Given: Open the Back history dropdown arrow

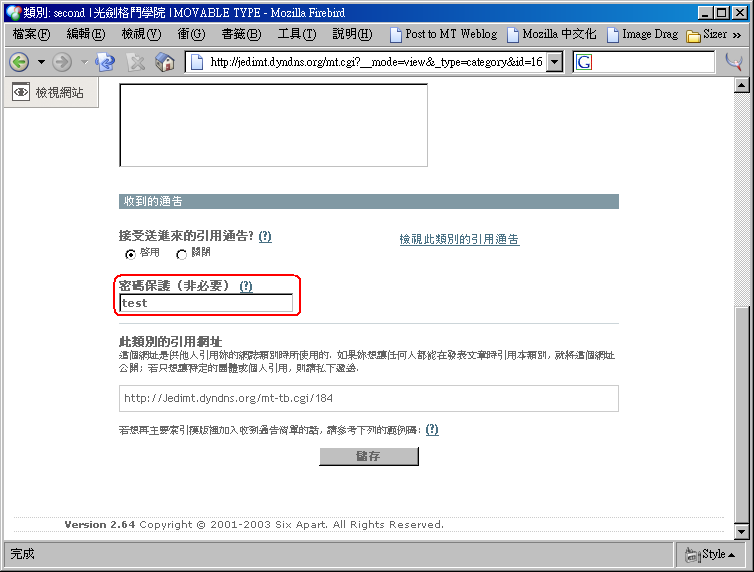Looking at the screenshot, I should pos(41,62).
